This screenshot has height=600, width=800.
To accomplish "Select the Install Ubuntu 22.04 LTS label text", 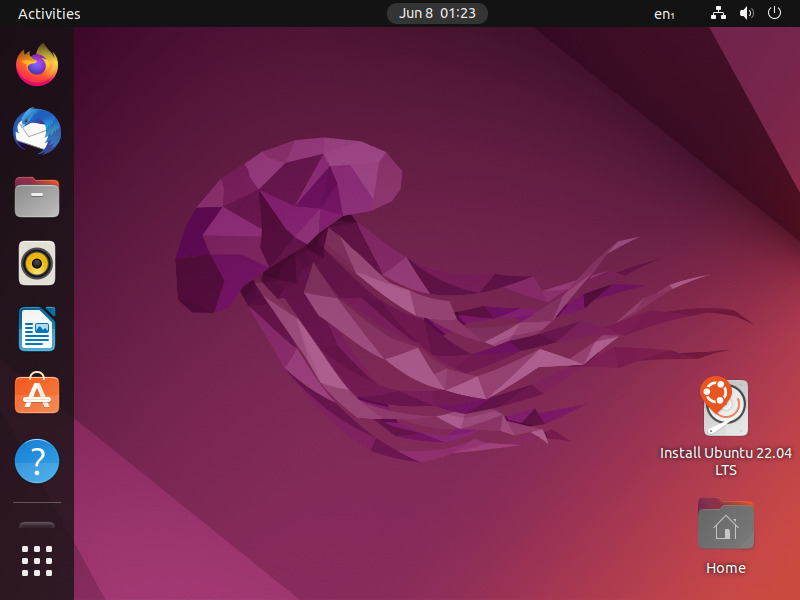I will click(725, 461).
